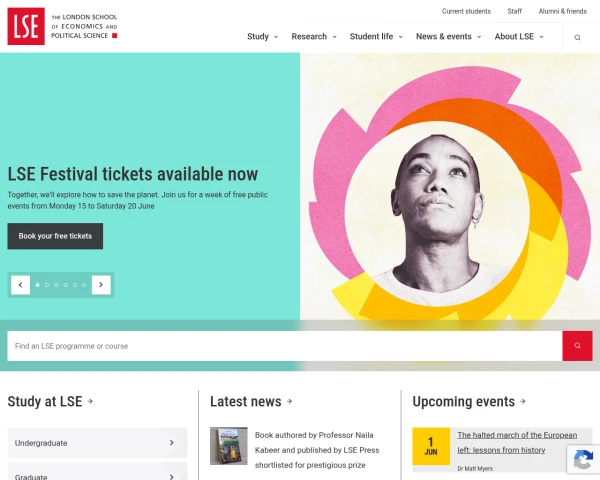Click the red programme search button

[x=577, y=346]
